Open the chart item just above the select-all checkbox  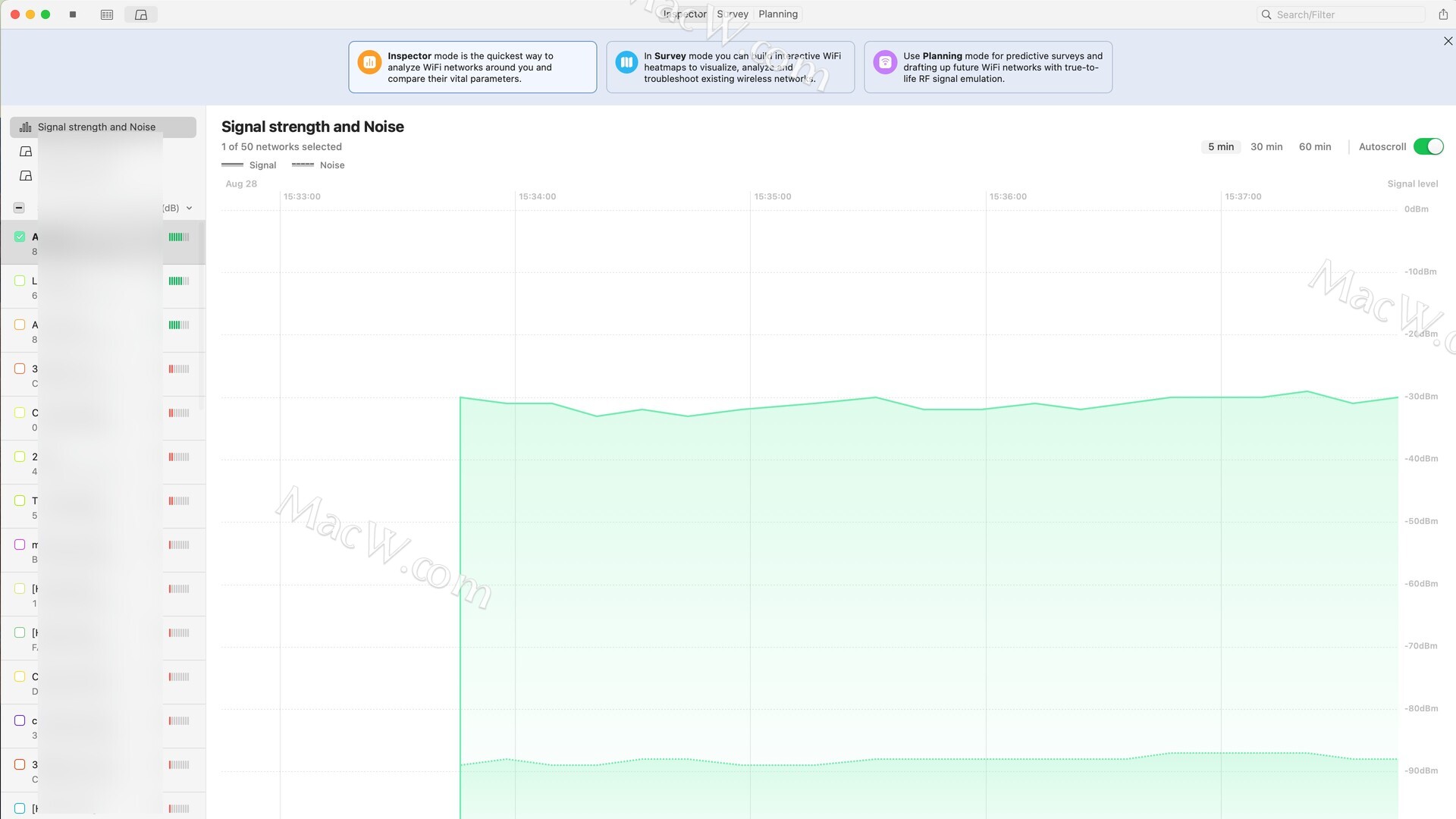pos(26,175)
